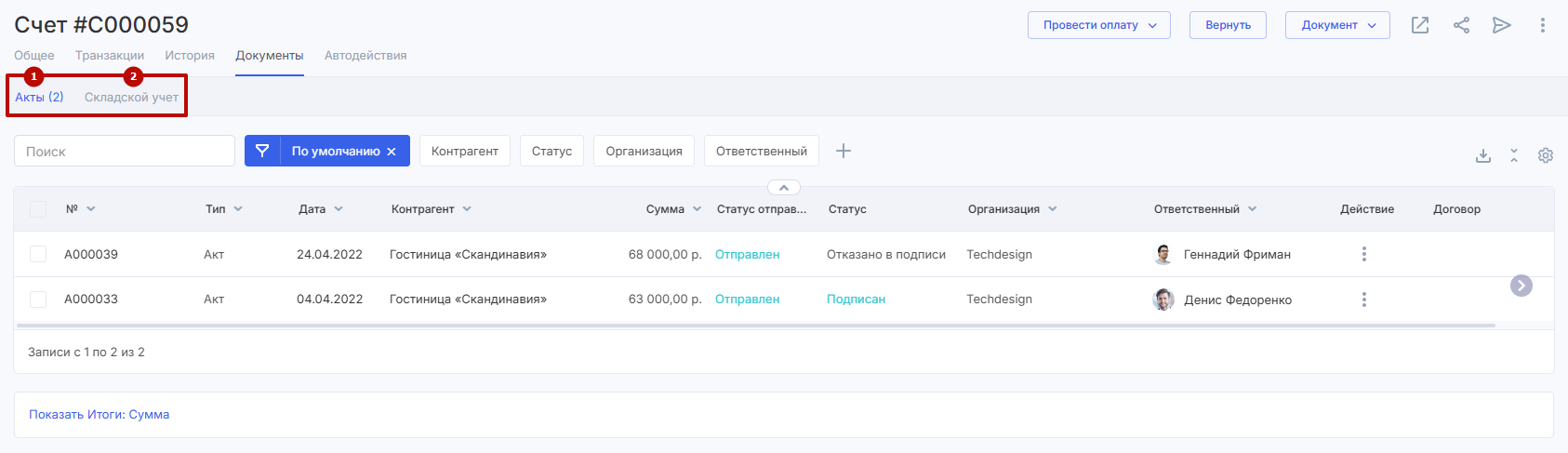Image resolution: width=1568 pixels, height=453 pixels.
Task: Click the download table icon
Action: [1483, 155]
